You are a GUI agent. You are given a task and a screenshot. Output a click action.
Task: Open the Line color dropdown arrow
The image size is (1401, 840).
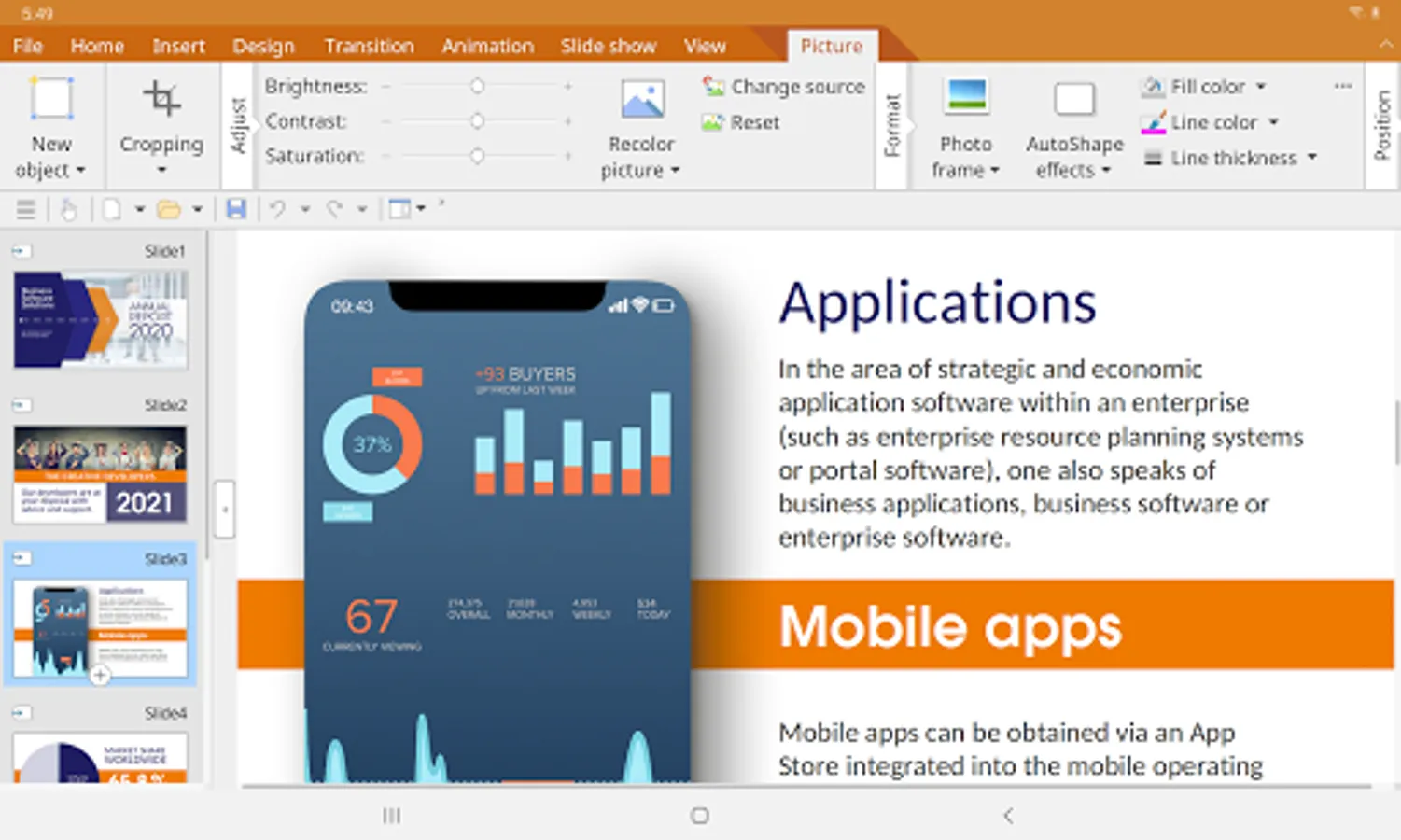pos(1273,122)
